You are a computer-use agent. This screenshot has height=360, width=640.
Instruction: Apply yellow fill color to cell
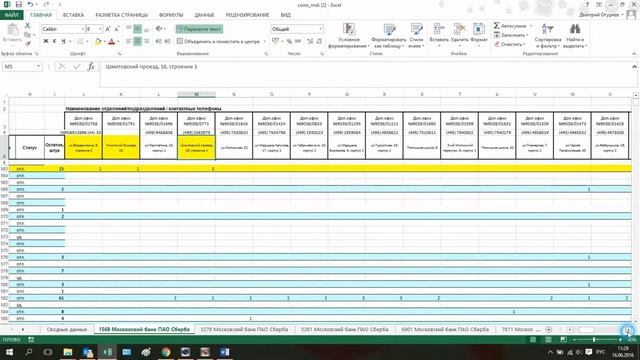pyautogui.click(x=98, y=41)
